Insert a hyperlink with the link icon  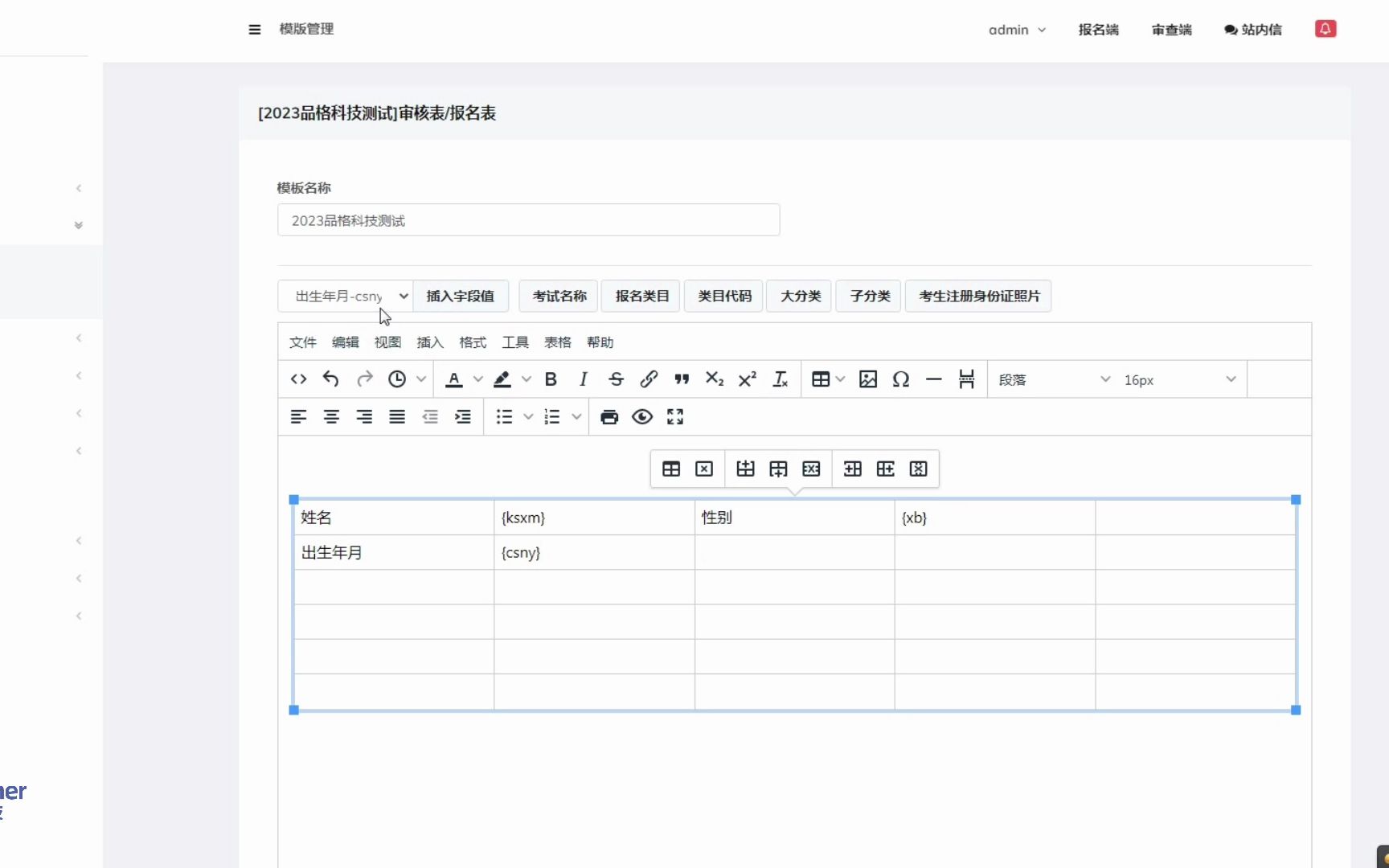click(x=649, y=379)
